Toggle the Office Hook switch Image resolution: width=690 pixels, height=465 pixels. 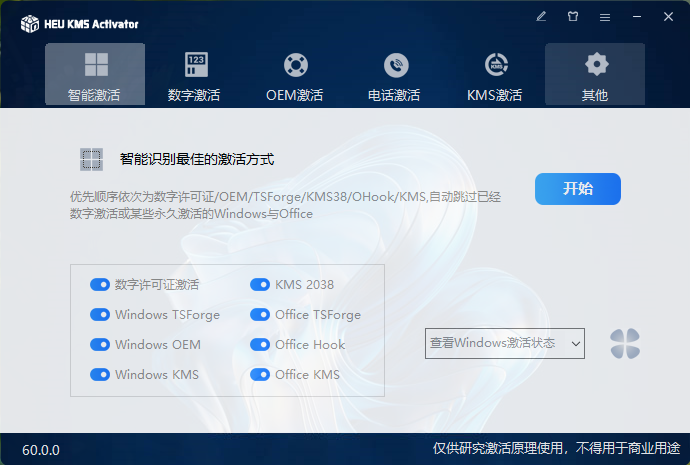(260, 345)
